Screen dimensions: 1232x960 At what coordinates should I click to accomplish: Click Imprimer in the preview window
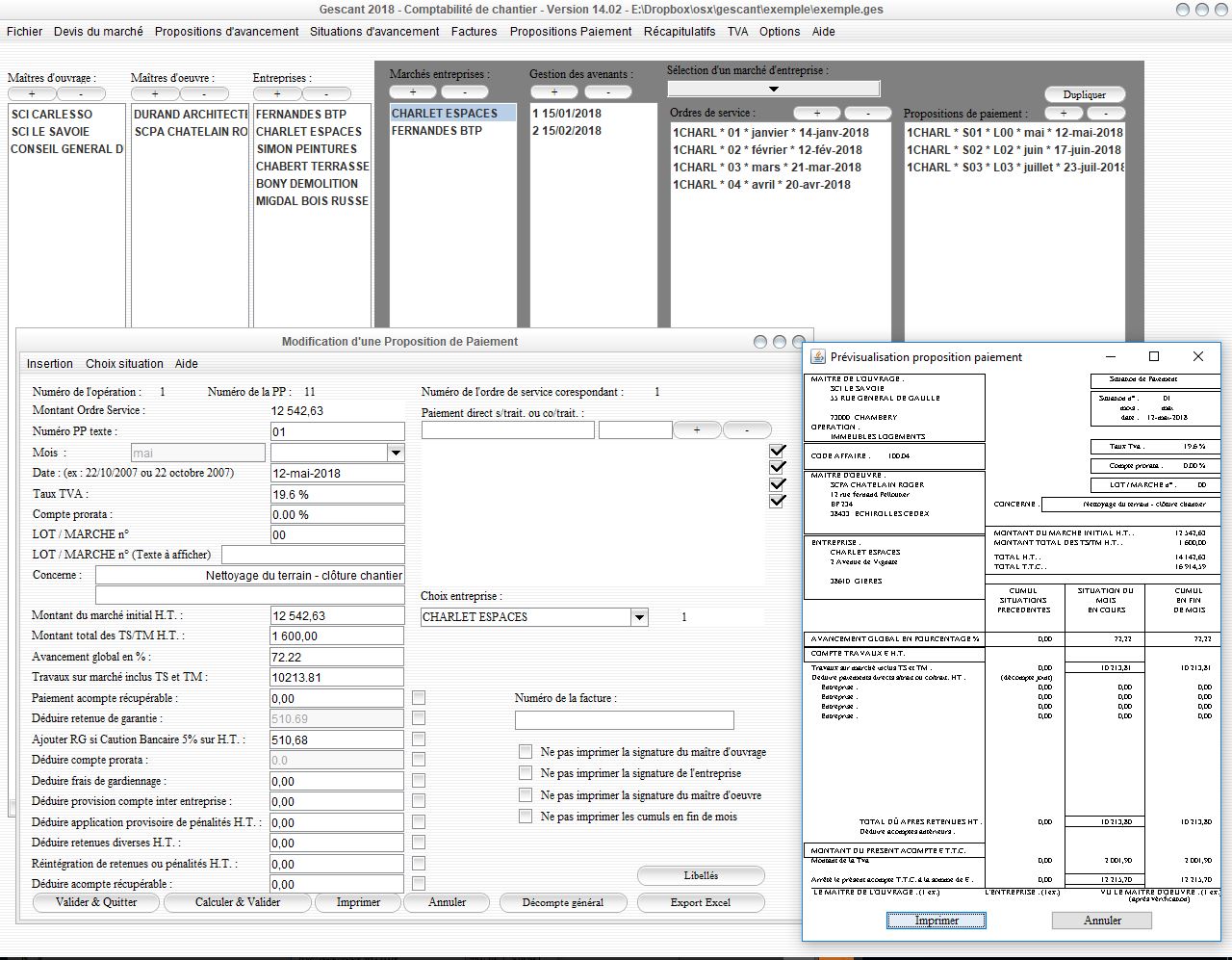coord(937,921)
